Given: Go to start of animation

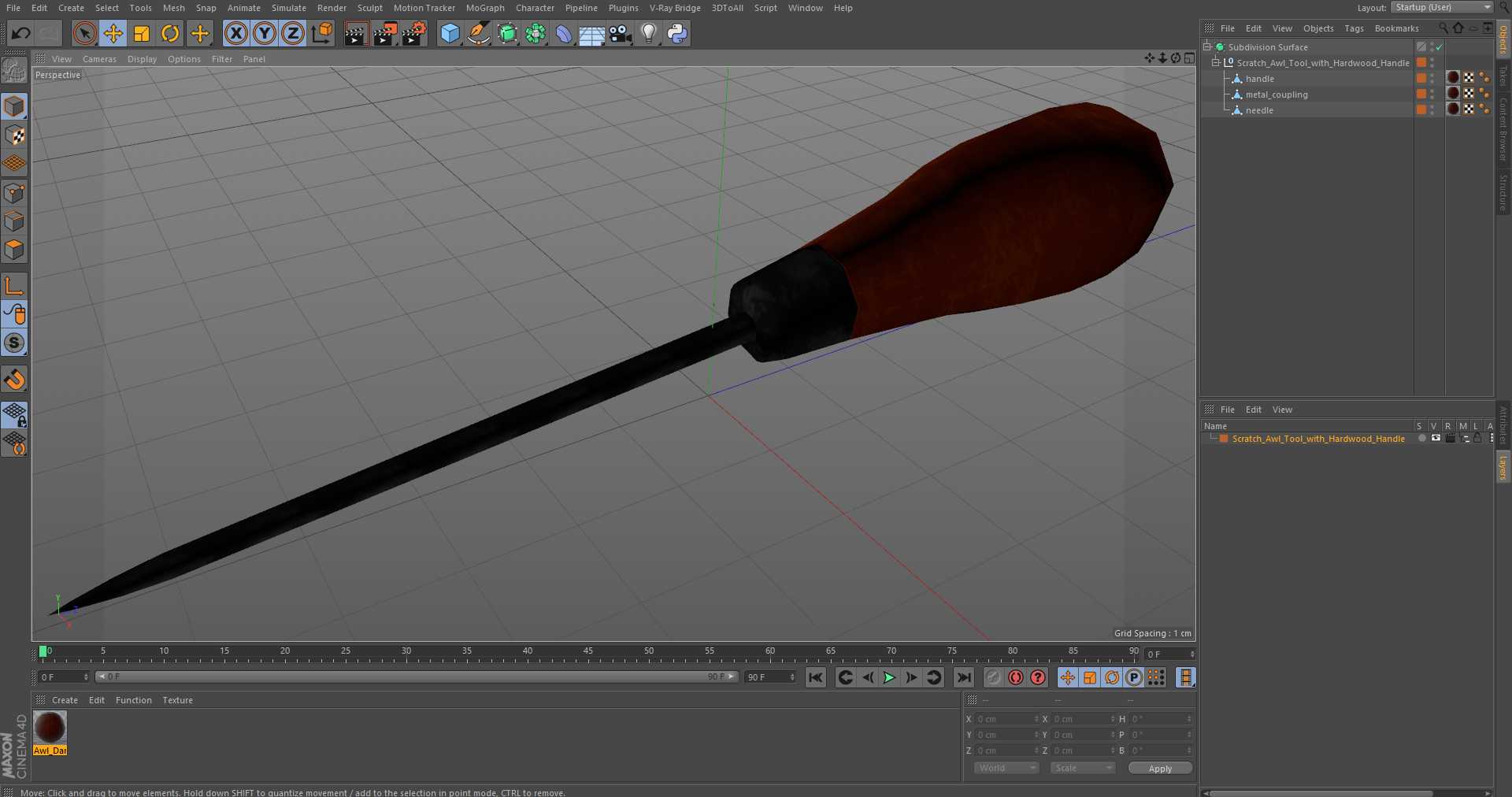Looking at the screenshot, I should click(x=816, y=677).
